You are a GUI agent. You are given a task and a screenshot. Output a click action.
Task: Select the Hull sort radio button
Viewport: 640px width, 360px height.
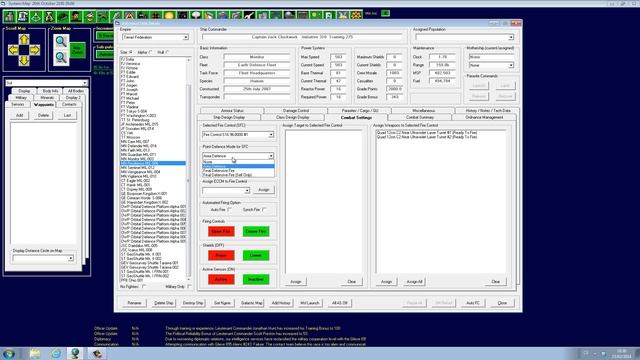coord(167,52)
